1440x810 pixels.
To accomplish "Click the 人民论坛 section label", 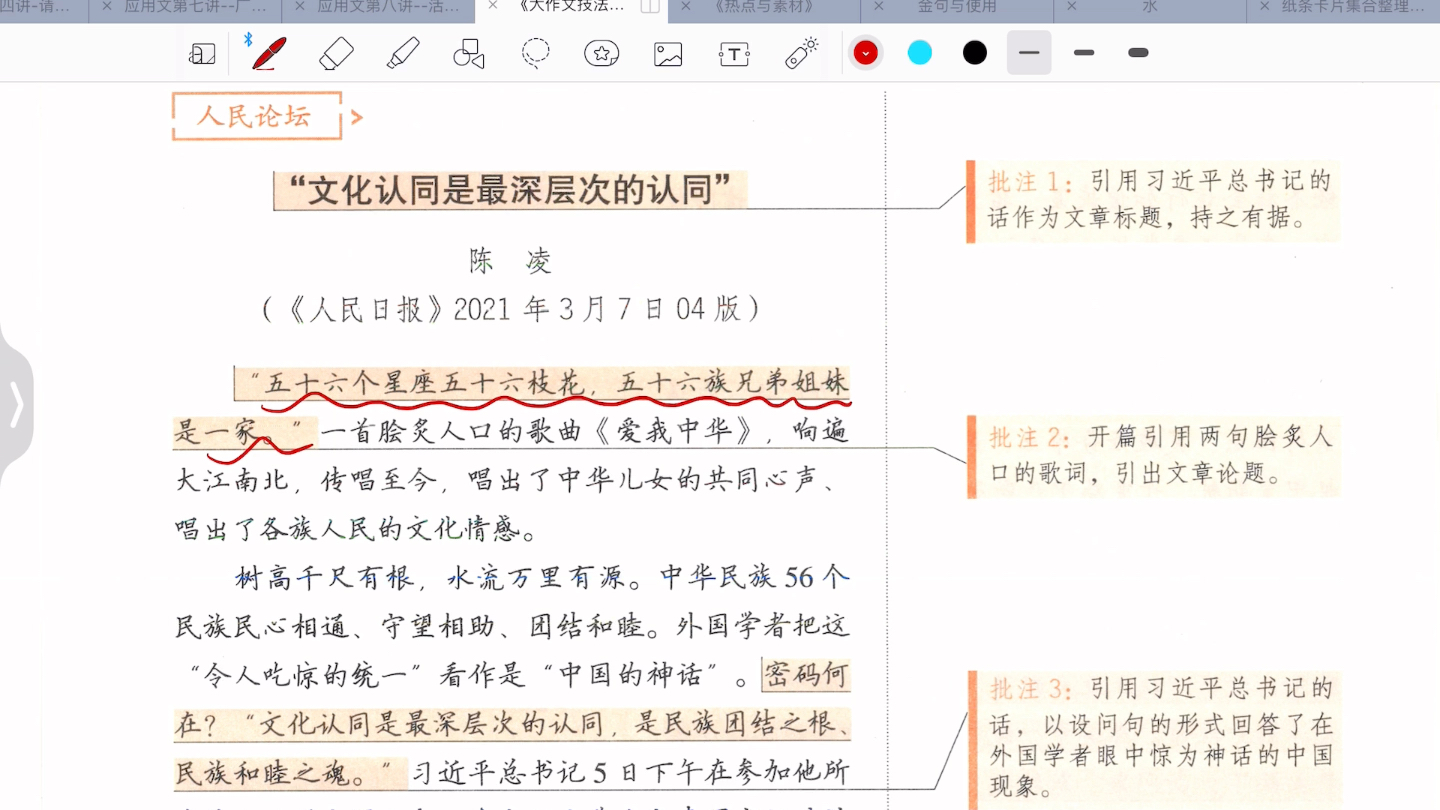I will (256, 116).
